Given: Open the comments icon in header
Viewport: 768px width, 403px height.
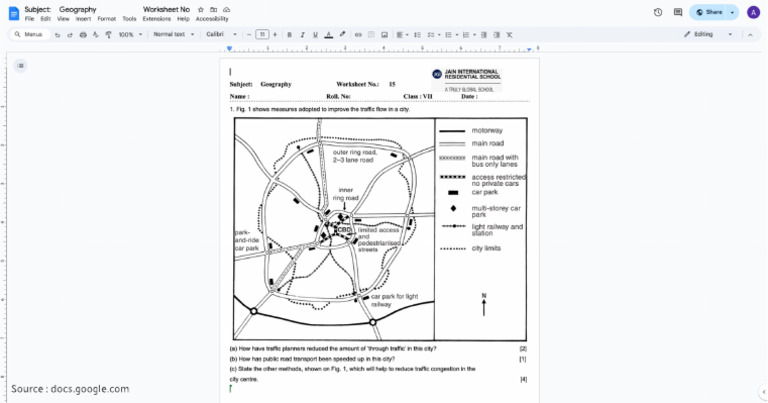Looking at the screenshot, I should 678,12.
